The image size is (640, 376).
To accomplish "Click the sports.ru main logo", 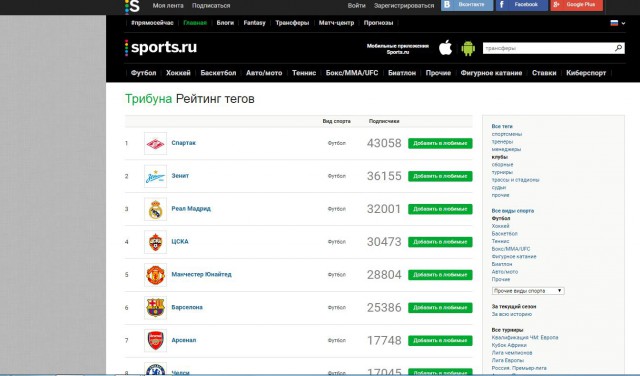I will pyautogui.click(x=161, y=47).
